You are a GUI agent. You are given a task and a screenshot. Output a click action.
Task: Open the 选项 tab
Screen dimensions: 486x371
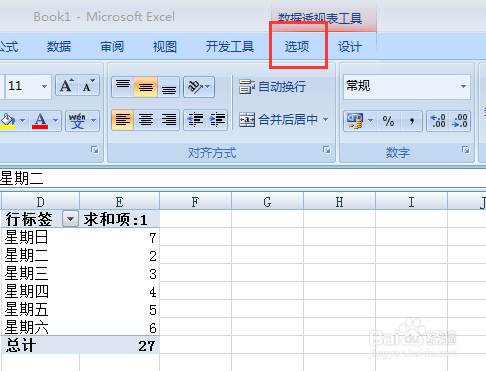(297, 47)
